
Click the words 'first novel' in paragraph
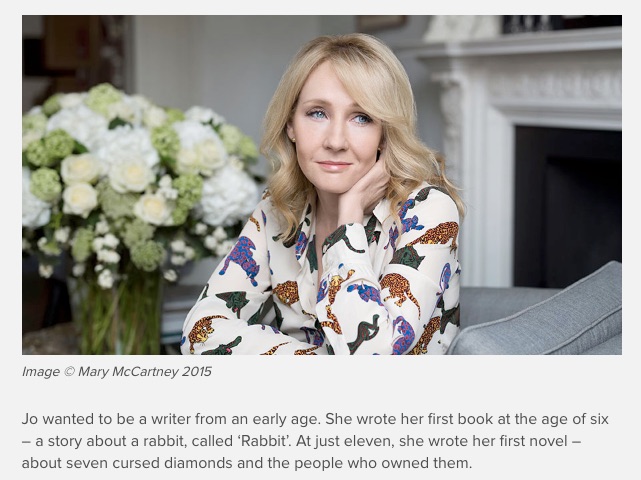531,441
